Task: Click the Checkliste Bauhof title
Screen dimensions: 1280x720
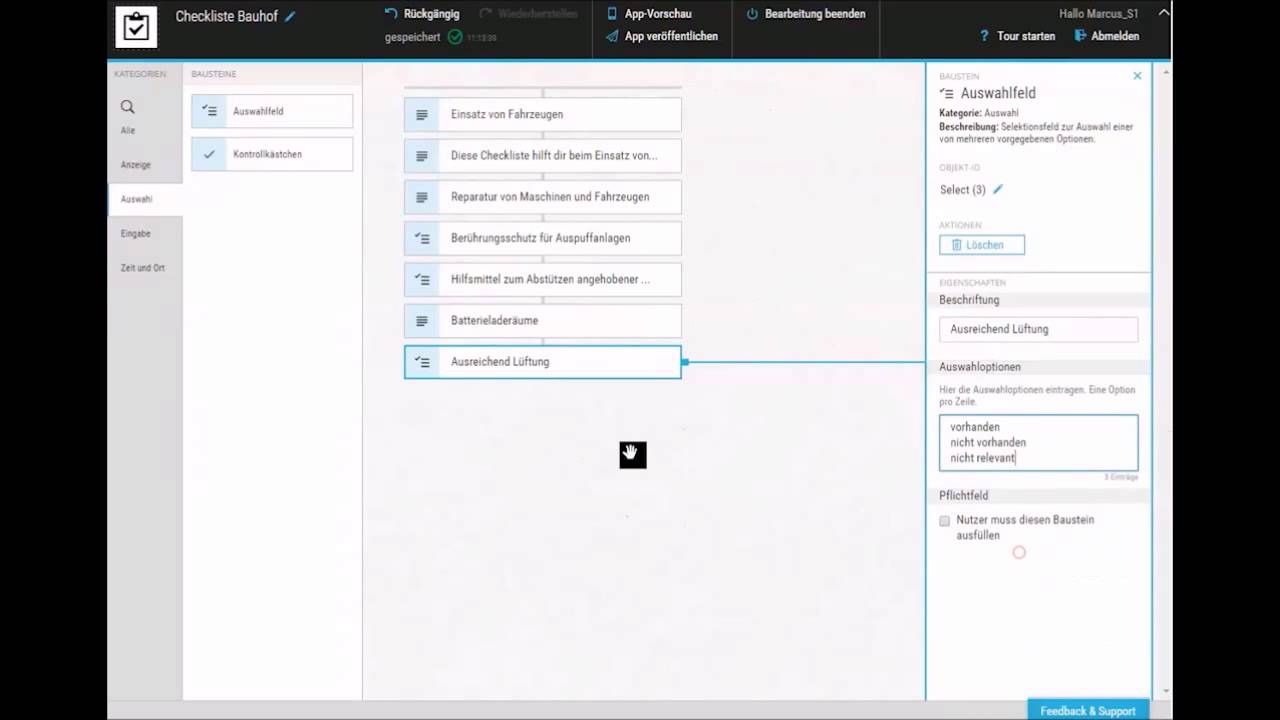Action: (x=226, y=17)
